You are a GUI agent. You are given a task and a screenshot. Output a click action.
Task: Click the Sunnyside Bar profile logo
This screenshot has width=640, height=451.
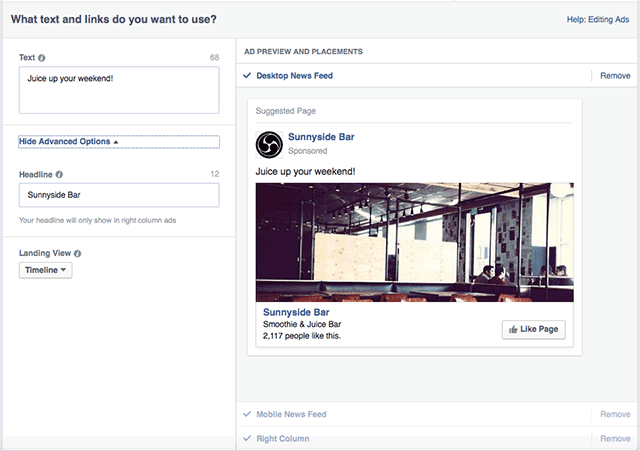pyautogui.click(x=270, y=144)
